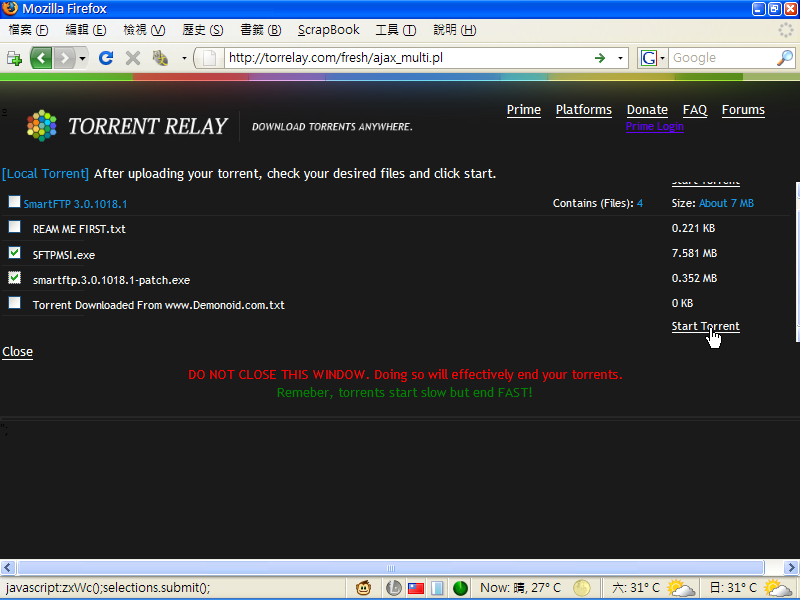Check the Torrent Downloaded From www.Demonoid.com.txt checkbox
The width and height of the screenshot is (800, 600).
[x=14, y=303]
